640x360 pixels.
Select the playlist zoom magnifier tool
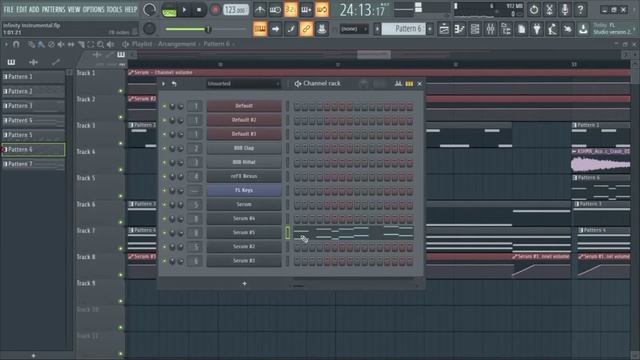(x=100, y=44)
